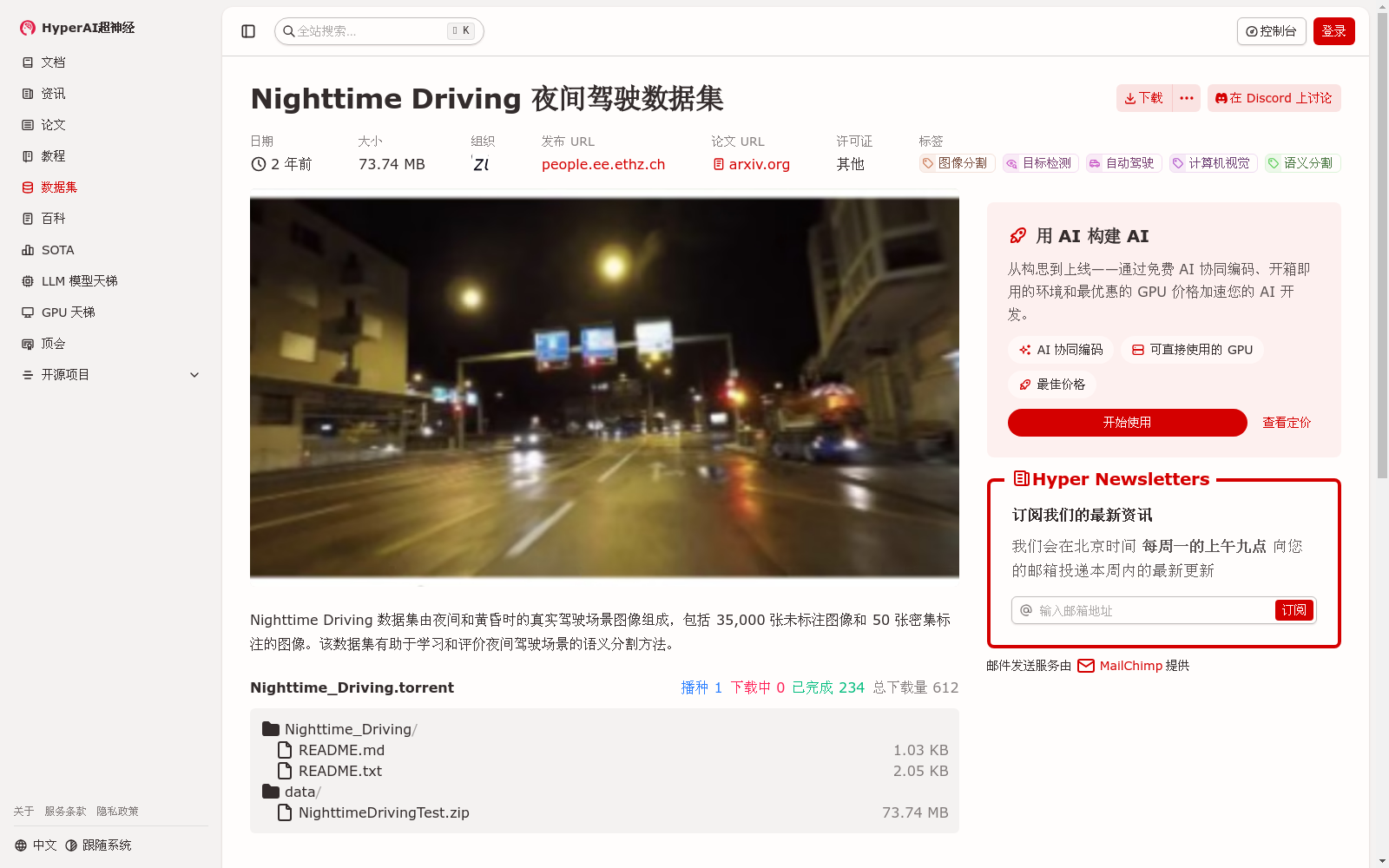Open the three-dots more options menu
This screenshot has width=1389, height=868.
pyautogui.click(x=1187, y=98)
